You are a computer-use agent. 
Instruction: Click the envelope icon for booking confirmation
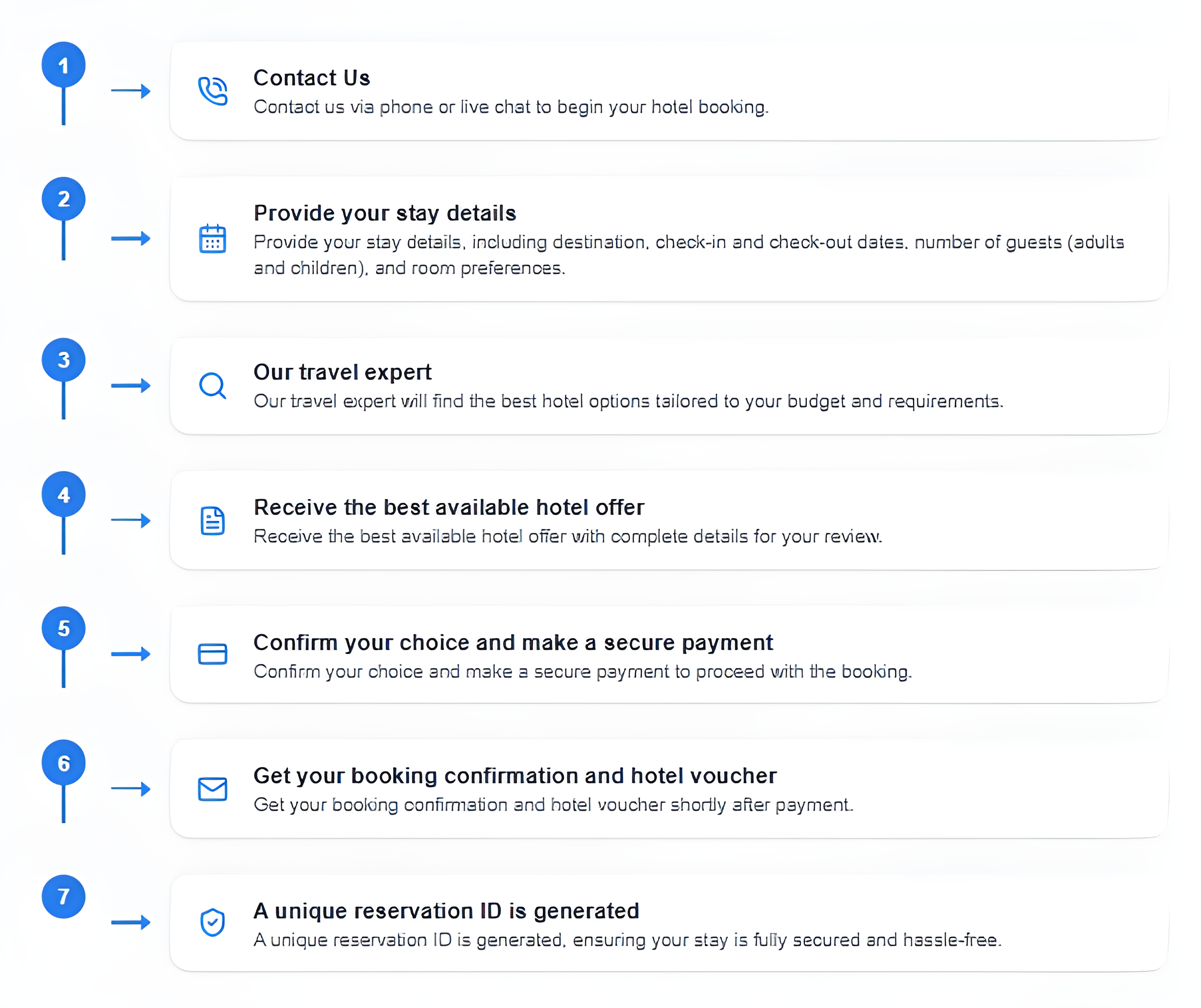pyautogui.click(x=213, y=789)
